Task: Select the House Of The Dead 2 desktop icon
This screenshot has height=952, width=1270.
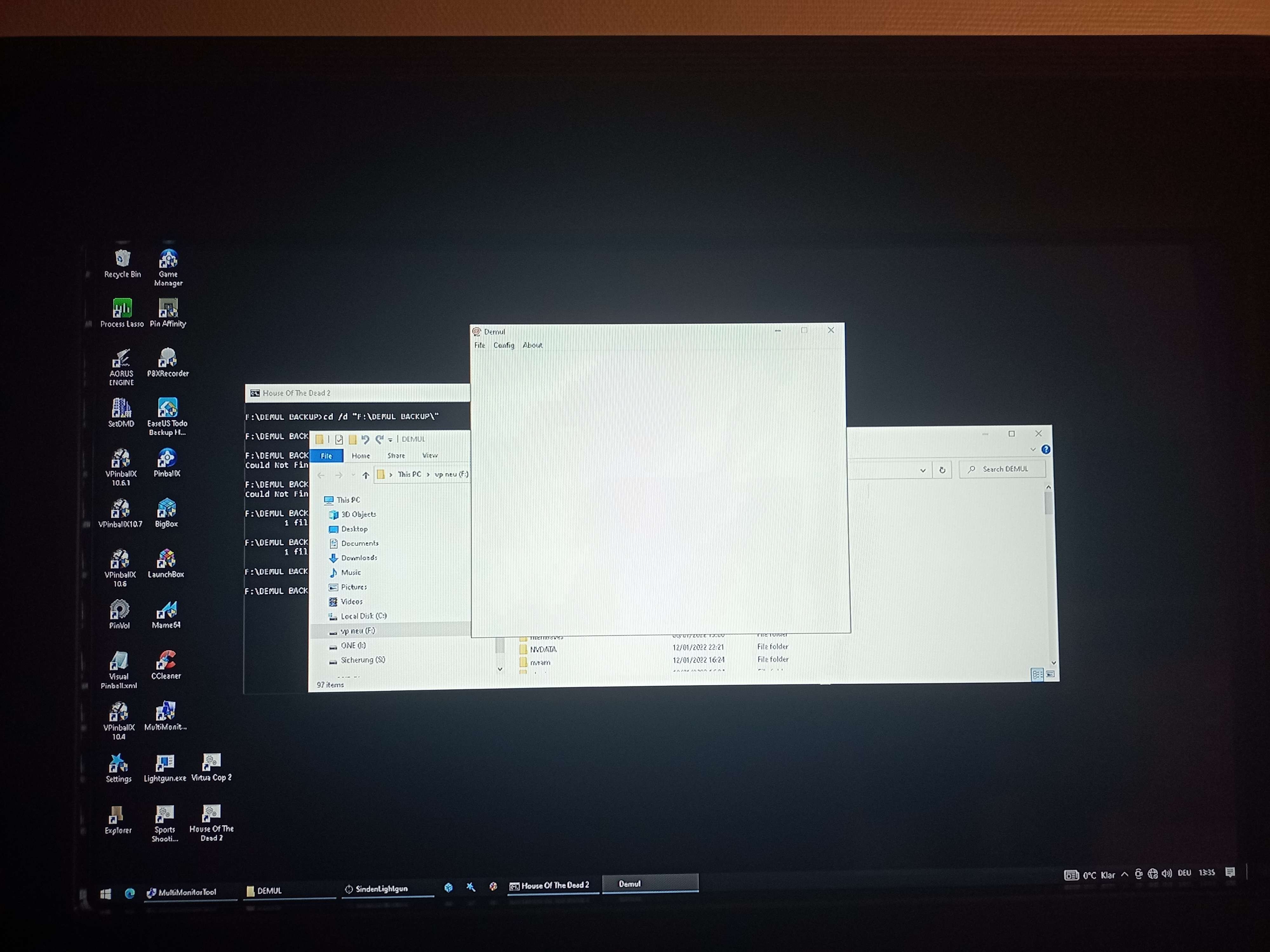Action: (x=211, y=823)
